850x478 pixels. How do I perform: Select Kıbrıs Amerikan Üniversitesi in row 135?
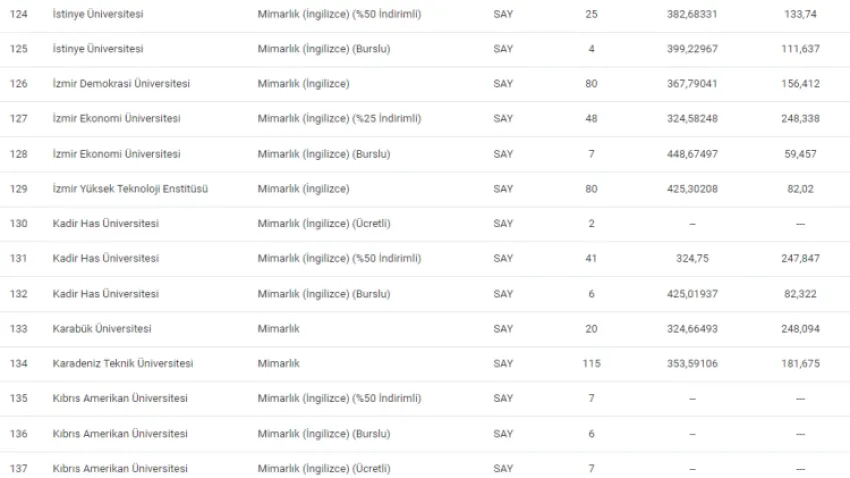pyautogui.click(x=120, y=398)
